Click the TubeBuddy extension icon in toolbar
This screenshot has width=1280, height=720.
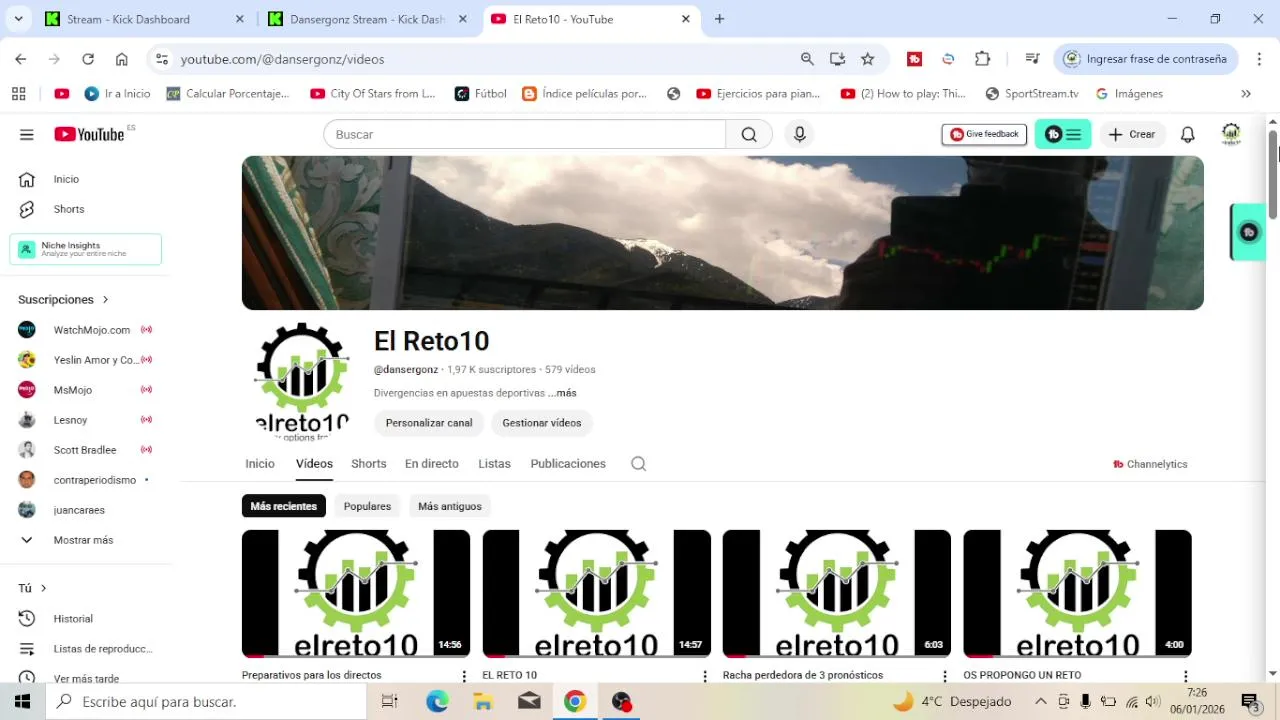914,59
